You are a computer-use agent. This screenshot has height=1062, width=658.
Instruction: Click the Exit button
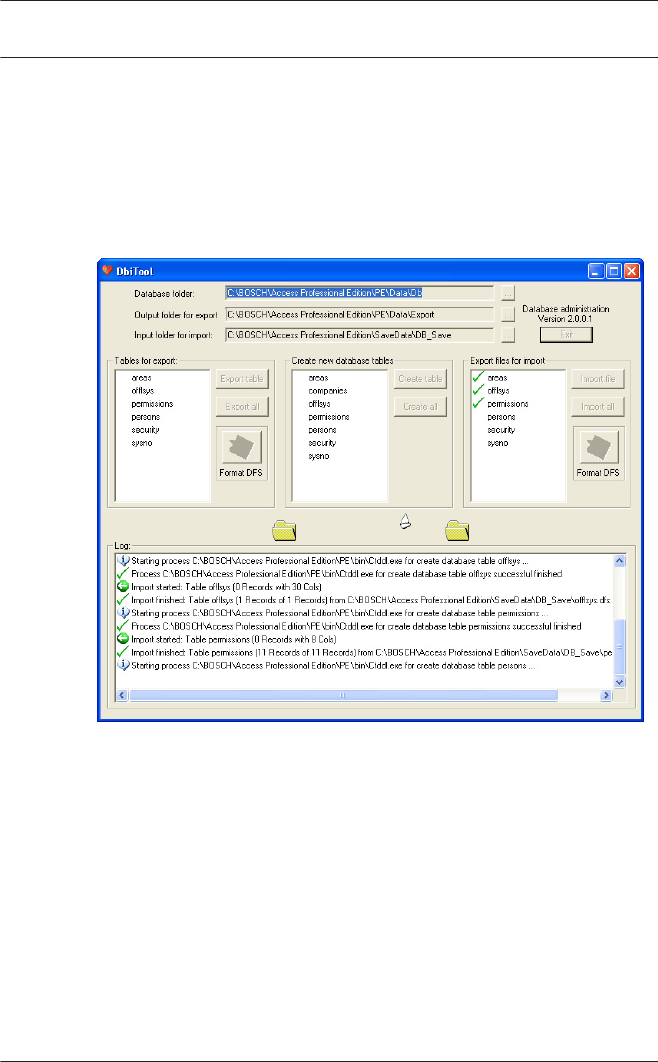(566, 335)
